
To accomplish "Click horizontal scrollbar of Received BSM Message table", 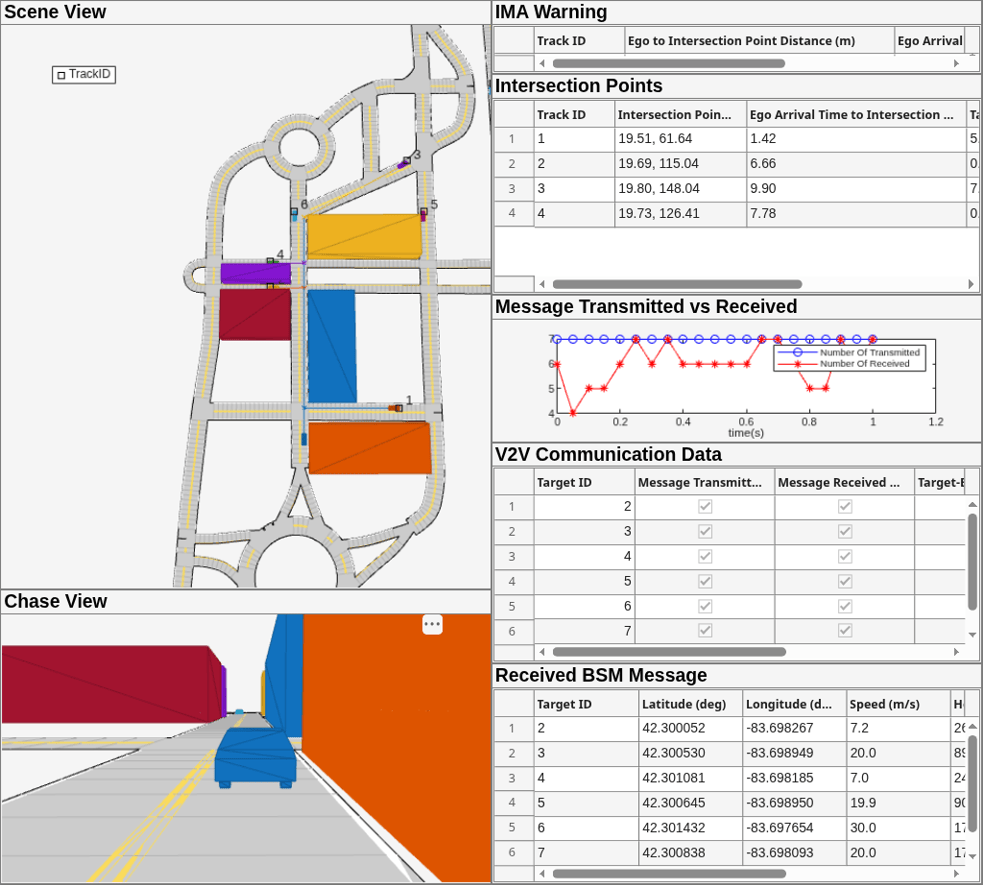I will click(669, 873).
